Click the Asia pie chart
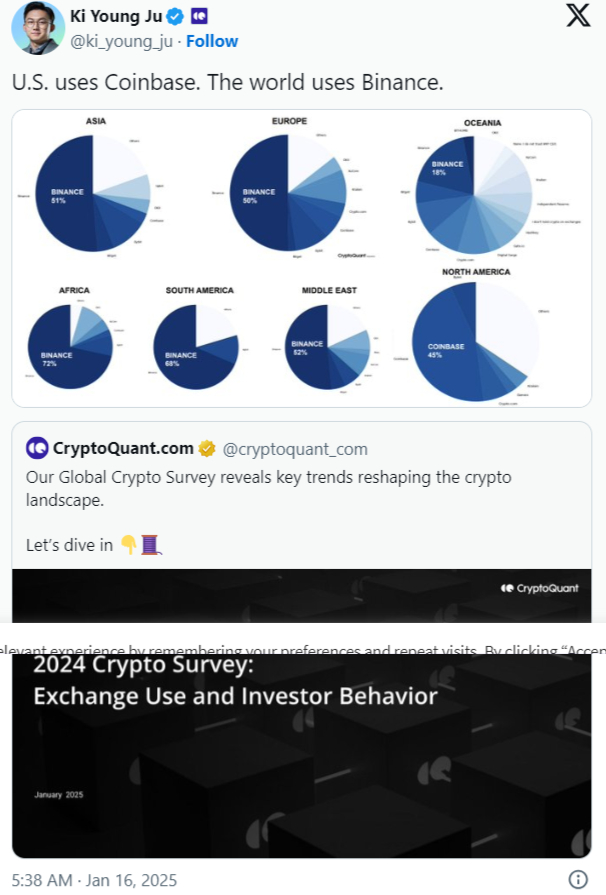 93,190
